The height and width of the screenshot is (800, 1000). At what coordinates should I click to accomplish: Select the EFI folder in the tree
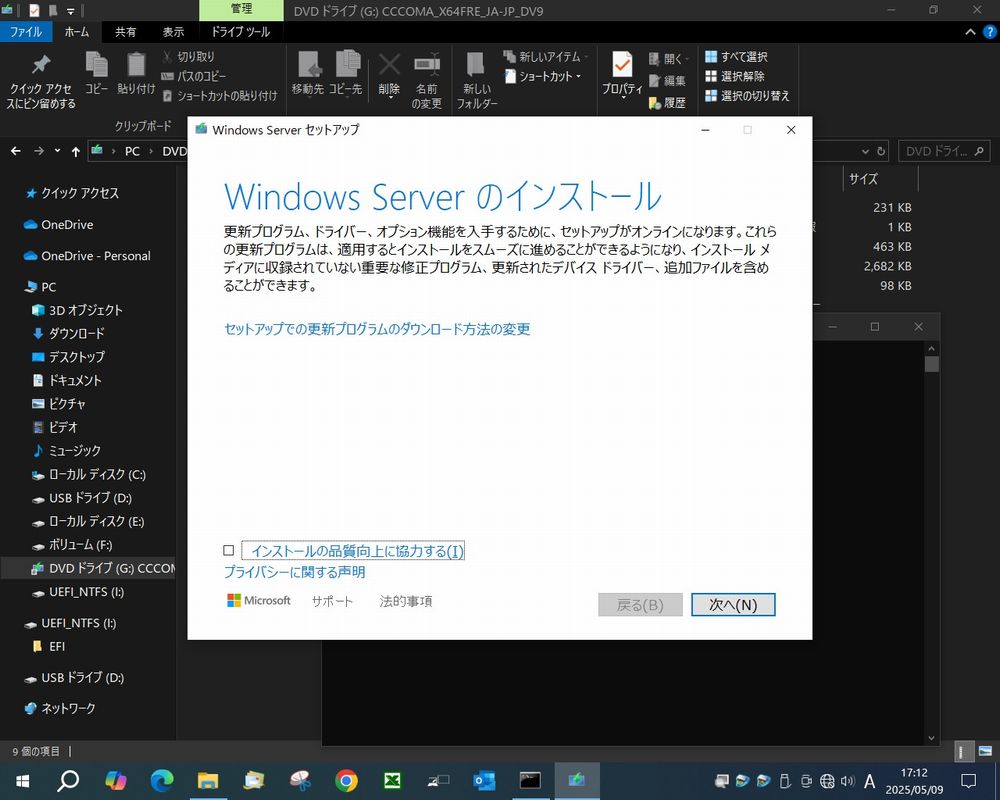coord(57,646)
